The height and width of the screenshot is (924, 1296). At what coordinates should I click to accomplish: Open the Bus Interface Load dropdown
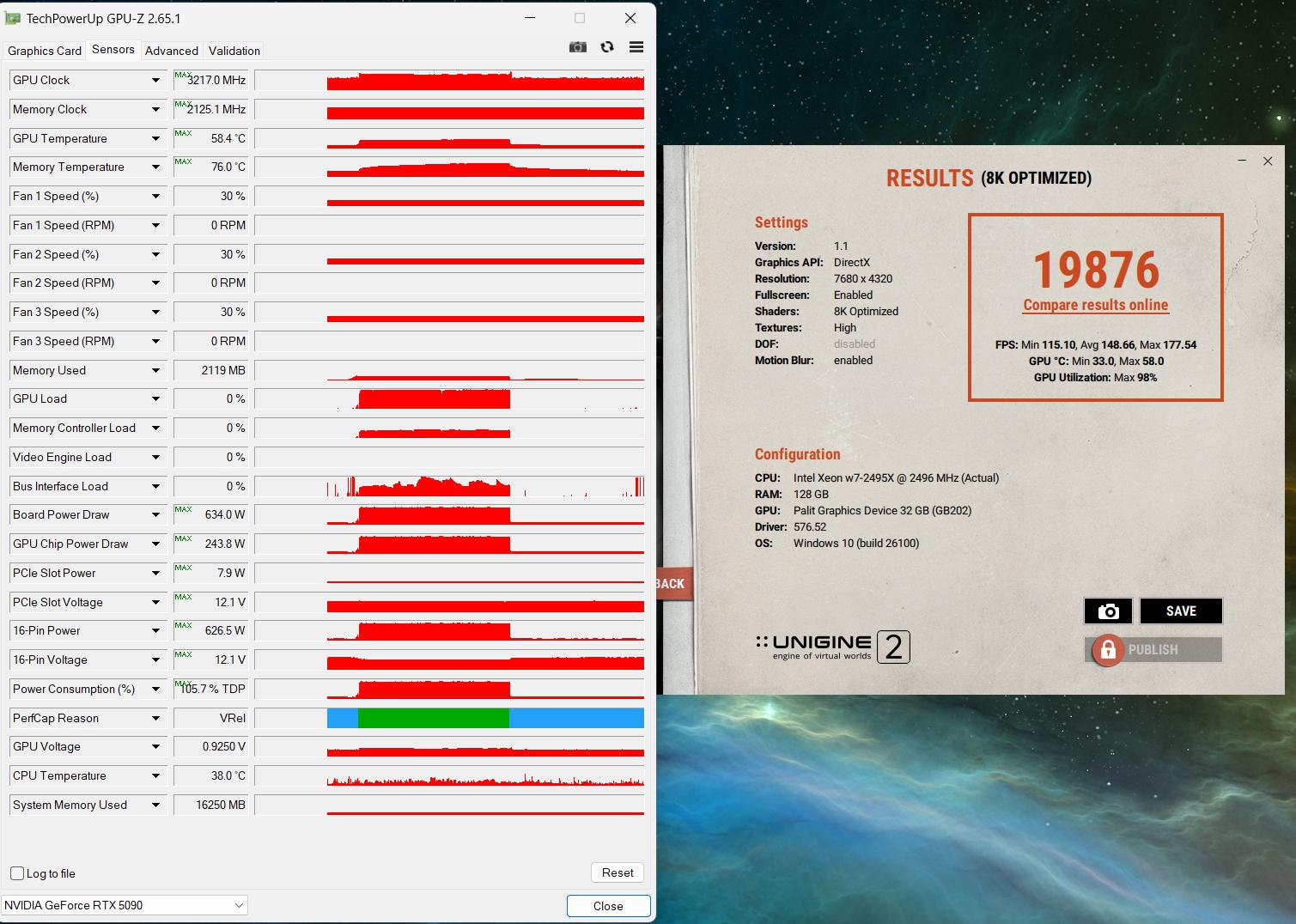(x=155, y=486)
